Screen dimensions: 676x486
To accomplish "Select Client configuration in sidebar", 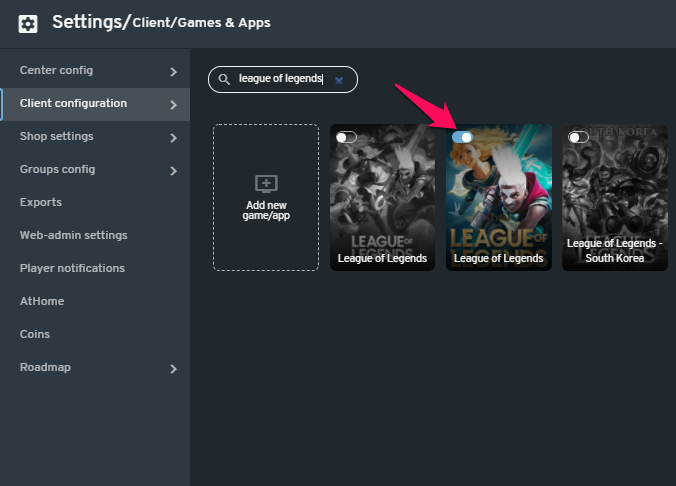I will click(x=95, y=103).
